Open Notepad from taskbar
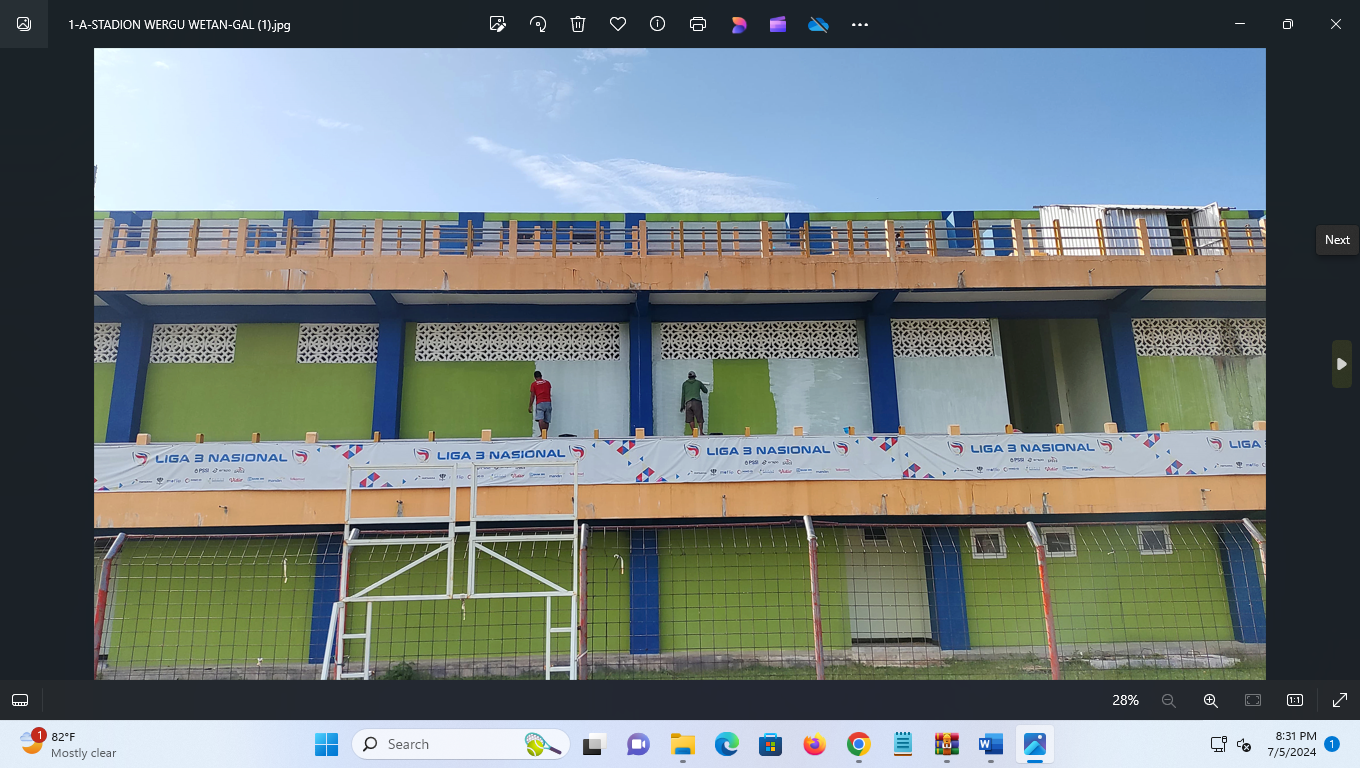1360x768 pixels. coord(903,744)
